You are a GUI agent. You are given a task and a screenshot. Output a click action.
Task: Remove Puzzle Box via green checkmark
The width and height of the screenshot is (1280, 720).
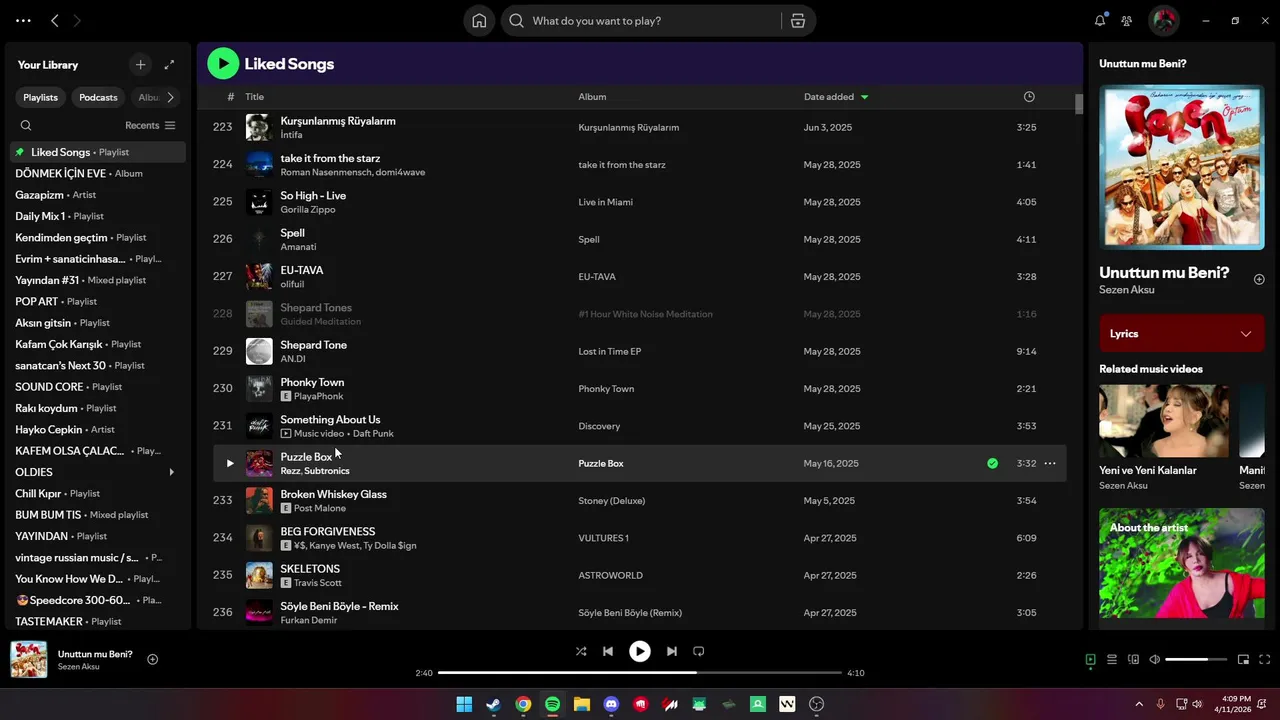click(992, 464)
